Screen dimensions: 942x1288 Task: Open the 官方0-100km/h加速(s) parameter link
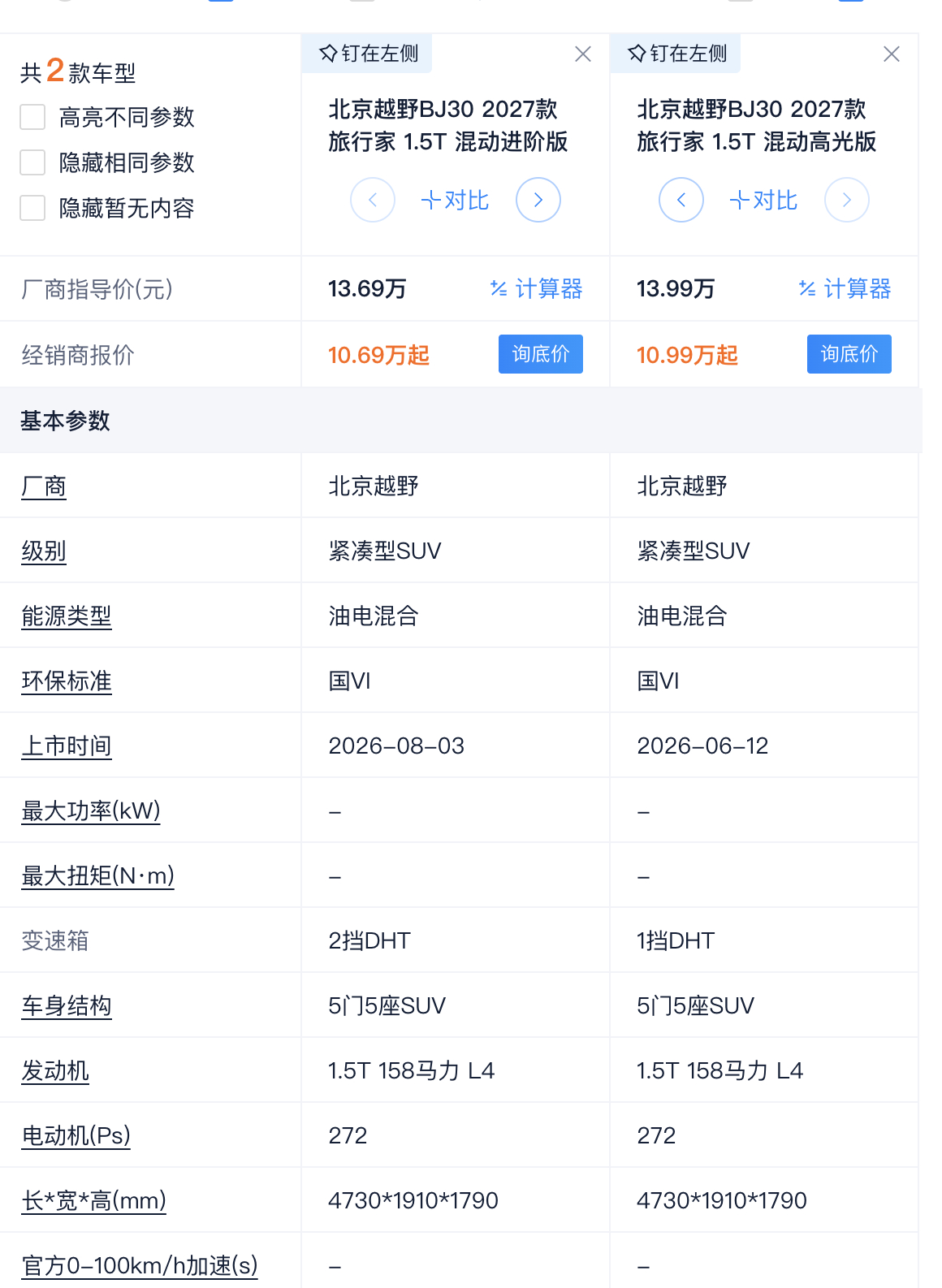[140, 1265]
